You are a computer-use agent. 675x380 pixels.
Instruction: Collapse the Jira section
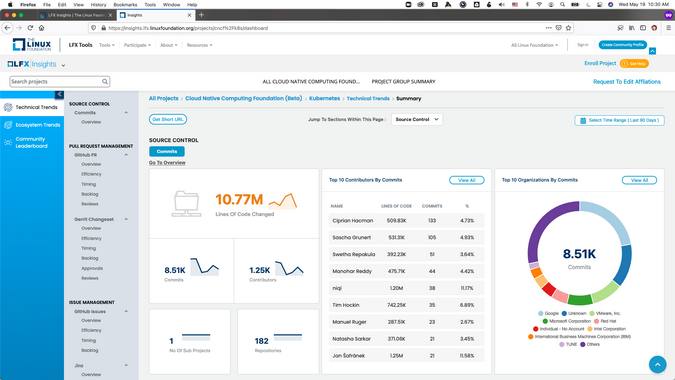(x=126, y=365)
